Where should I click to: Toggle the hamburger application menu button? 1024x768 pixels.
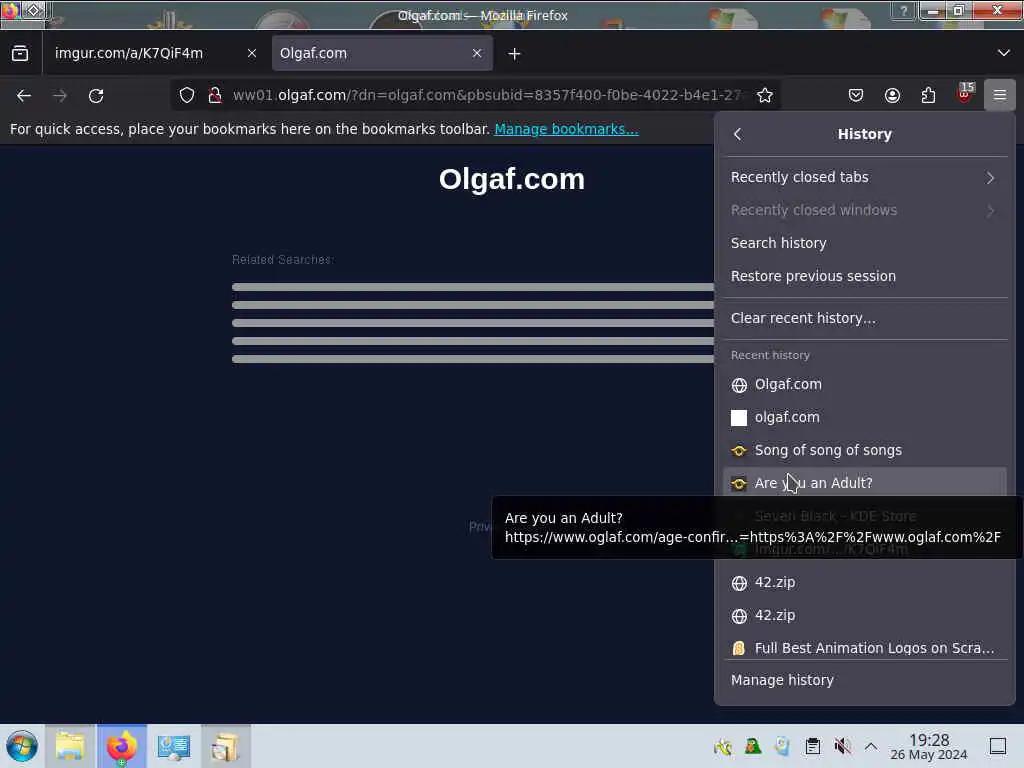click(999, 95)
